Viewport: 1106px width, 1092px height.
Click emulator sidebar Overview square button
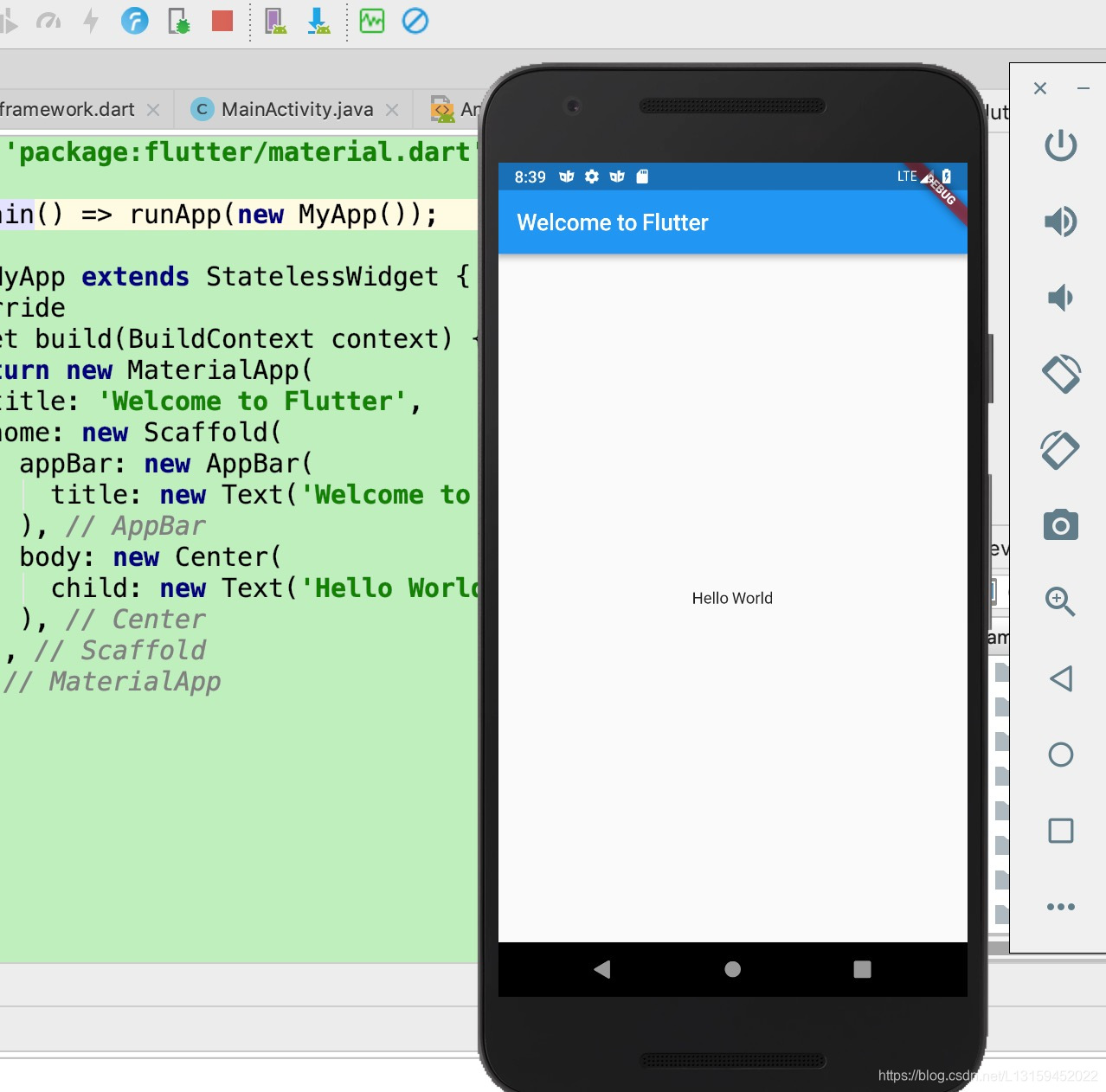(1061, 831)
